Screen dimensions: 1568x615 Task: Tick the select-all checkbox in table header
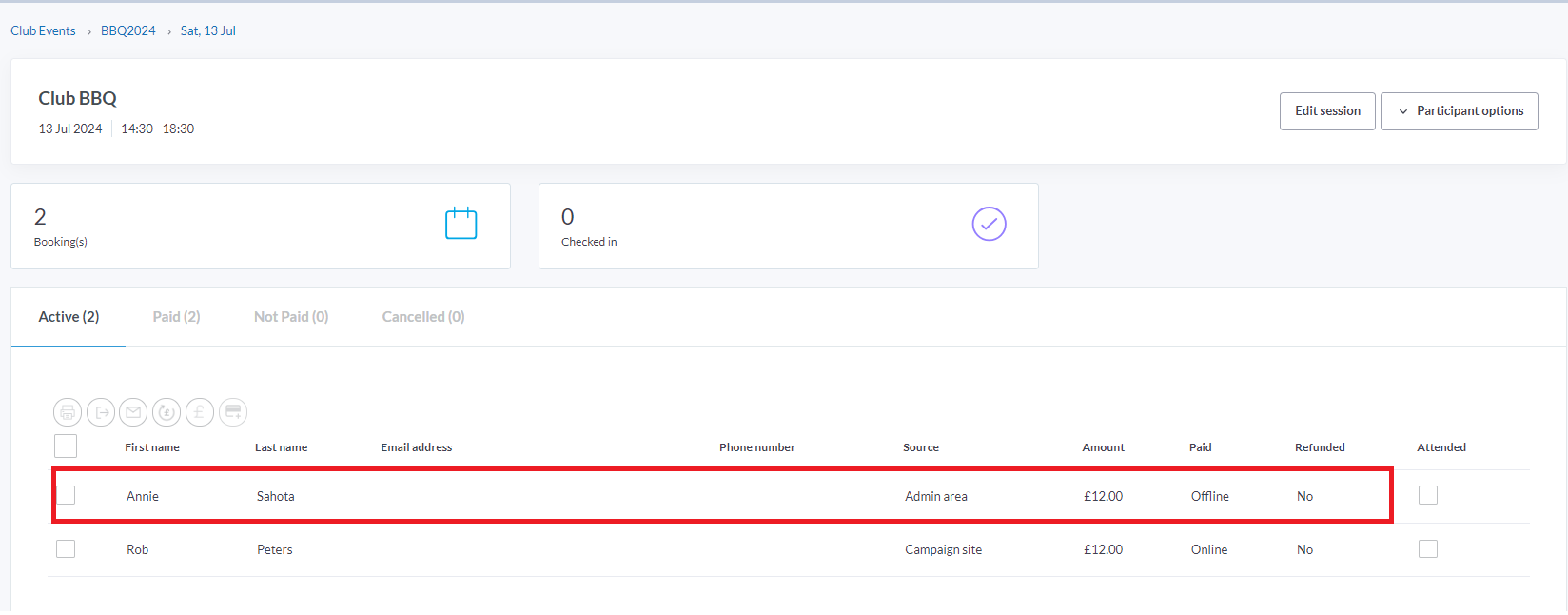66,446
